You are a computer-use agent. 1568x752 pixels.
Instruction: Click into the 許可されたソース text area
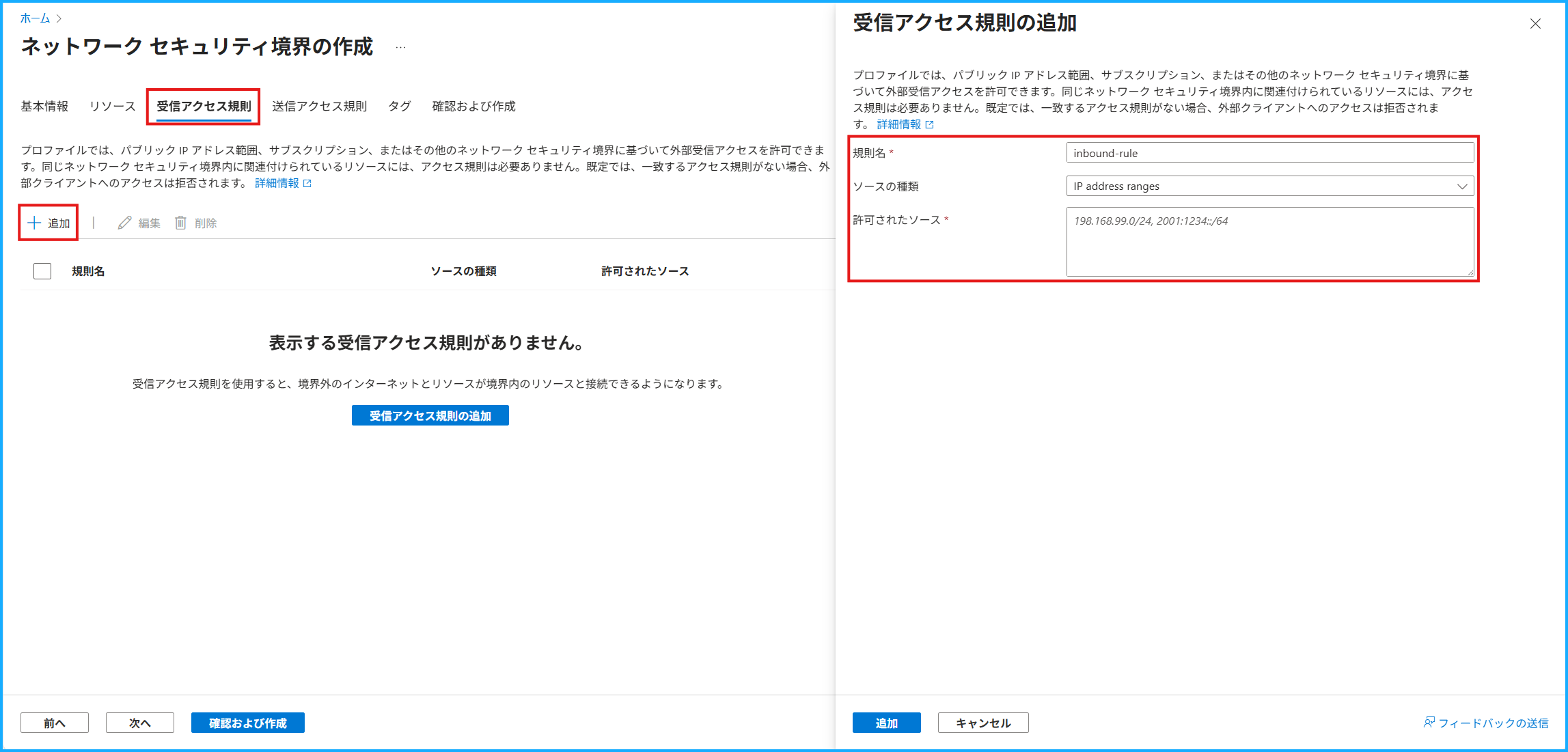point(1269,242)
